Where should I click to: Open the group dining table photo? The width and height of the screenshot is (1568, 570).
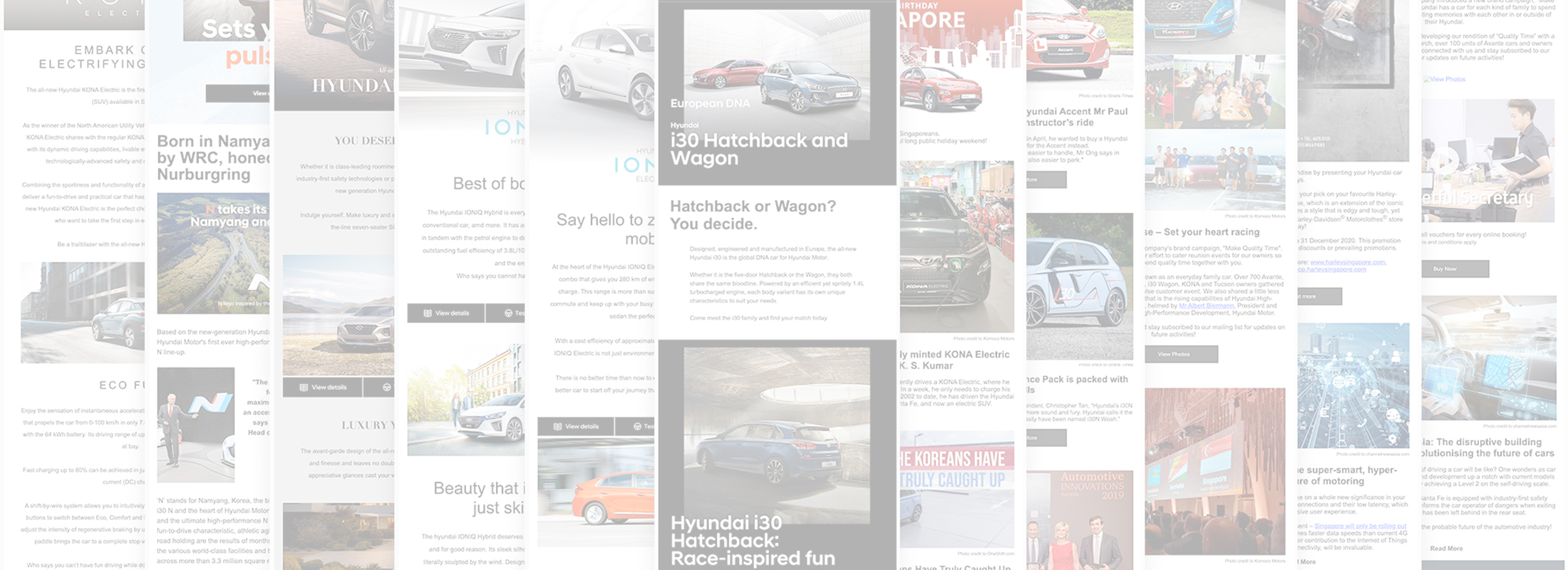tap(1215, 91)
